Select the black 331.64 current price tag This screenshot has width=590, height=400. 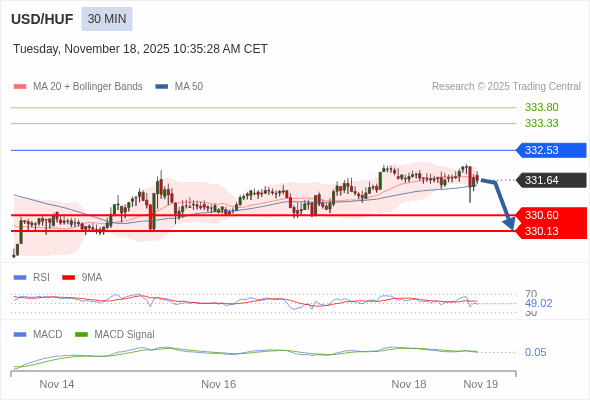pos(551,180)
